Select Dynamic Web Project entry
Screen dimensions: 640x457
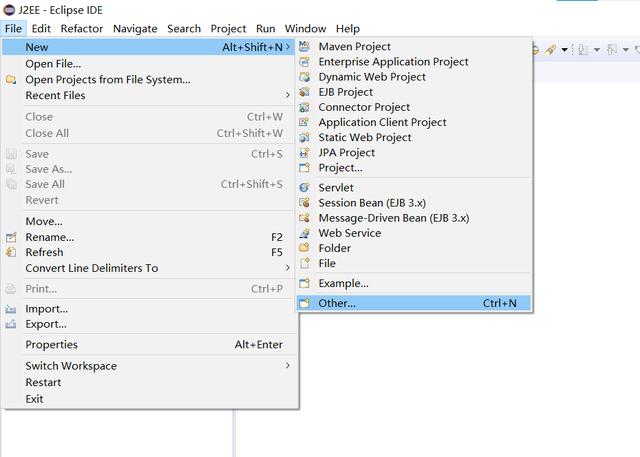click(414, 77)
